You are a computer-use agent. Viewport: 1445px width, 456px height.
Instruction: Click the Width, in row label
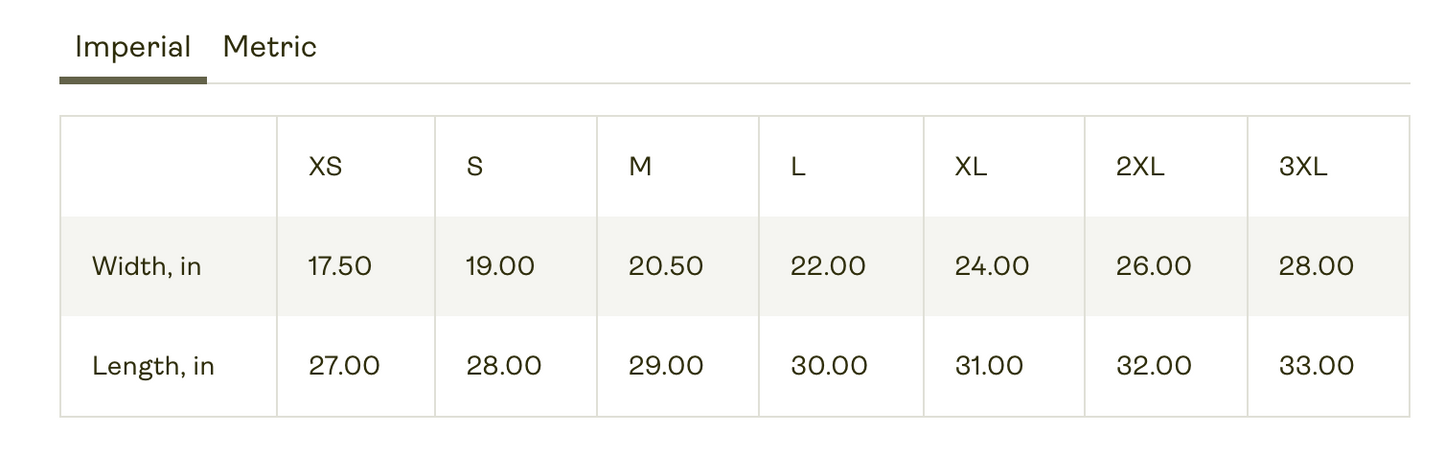click(146, 267)
